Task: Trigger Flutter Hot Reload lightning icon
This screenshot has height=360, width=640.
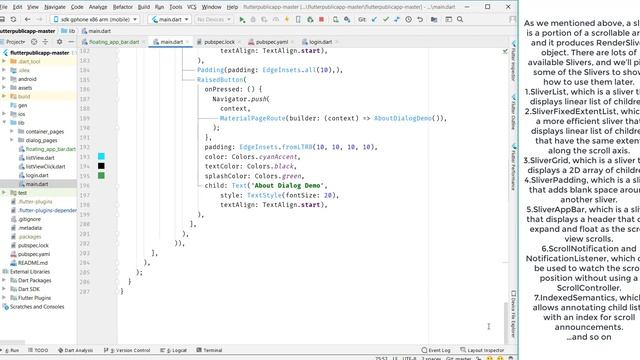Action: pyautogui.click(x=287, y=20)
